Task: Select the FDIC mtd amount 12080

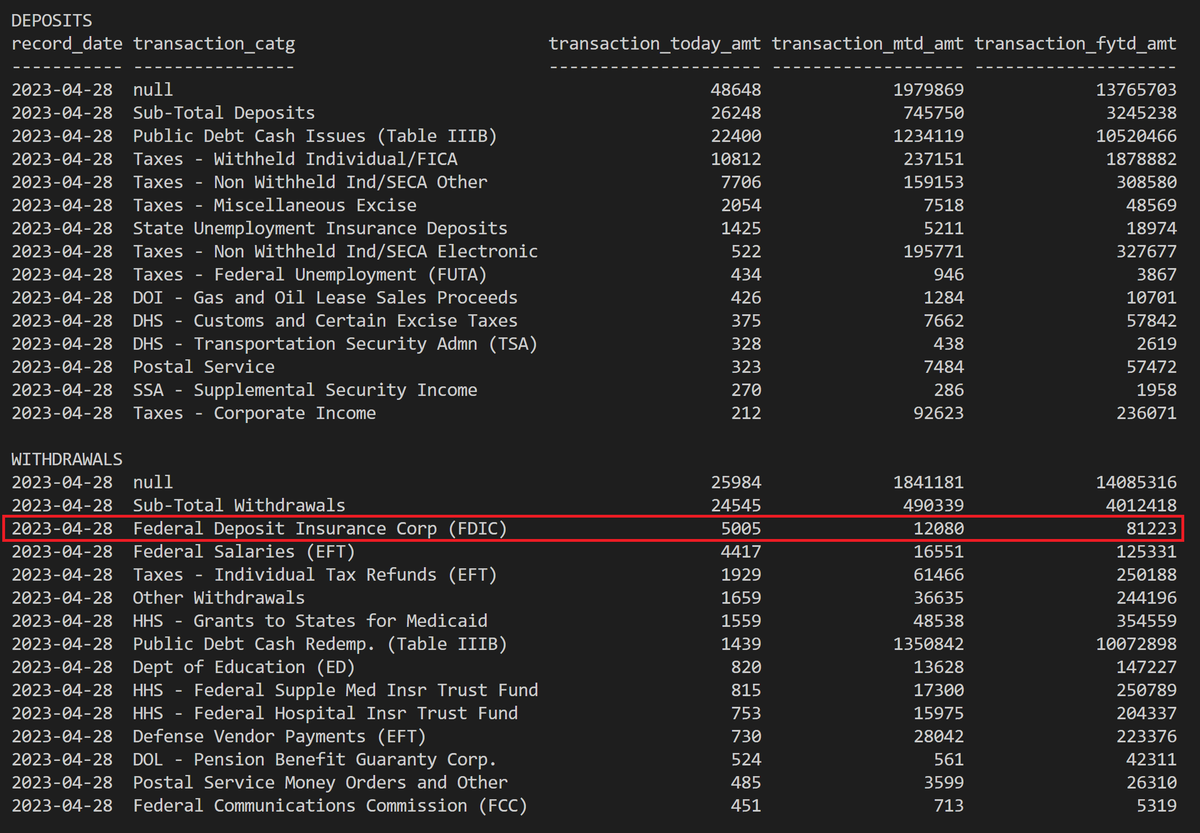Action: pyautogui.click(x=939, y=528)
